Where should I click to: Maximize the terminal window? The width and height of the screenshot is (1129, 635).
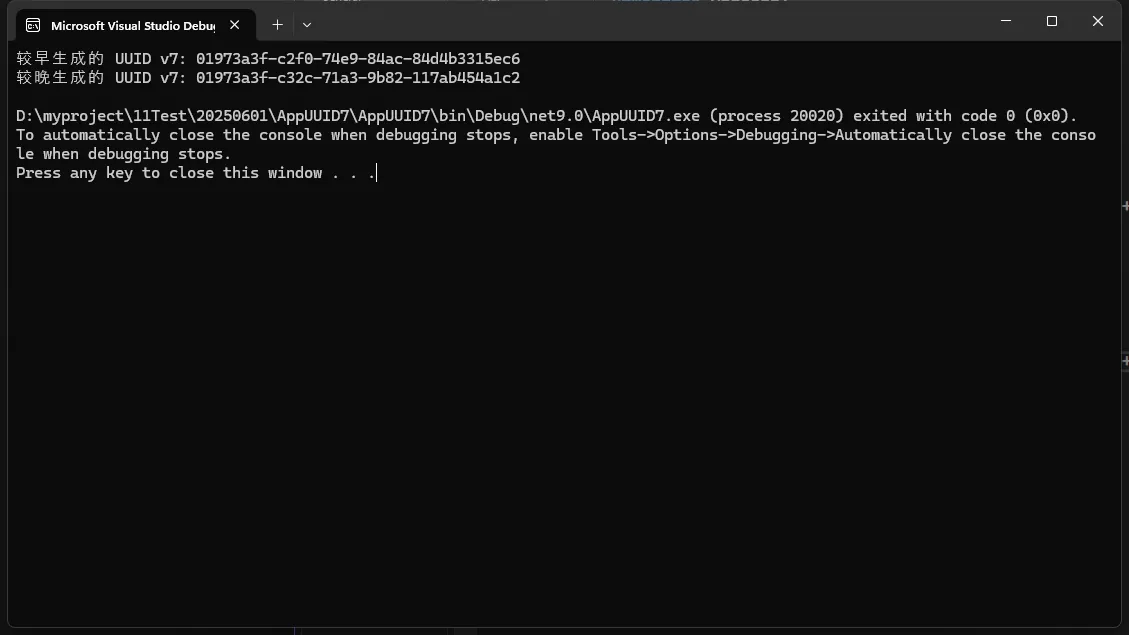click(1052, 21)
